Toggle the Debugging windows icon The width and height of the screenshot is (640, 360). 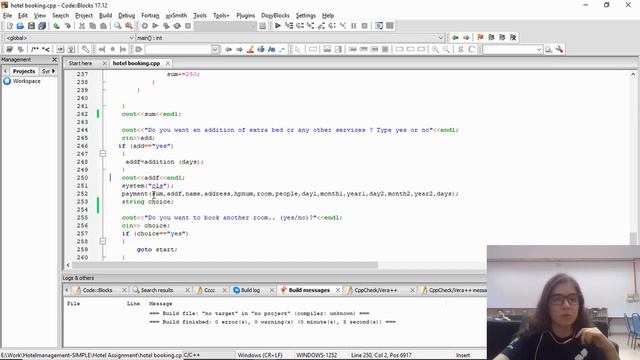(379, 26)
